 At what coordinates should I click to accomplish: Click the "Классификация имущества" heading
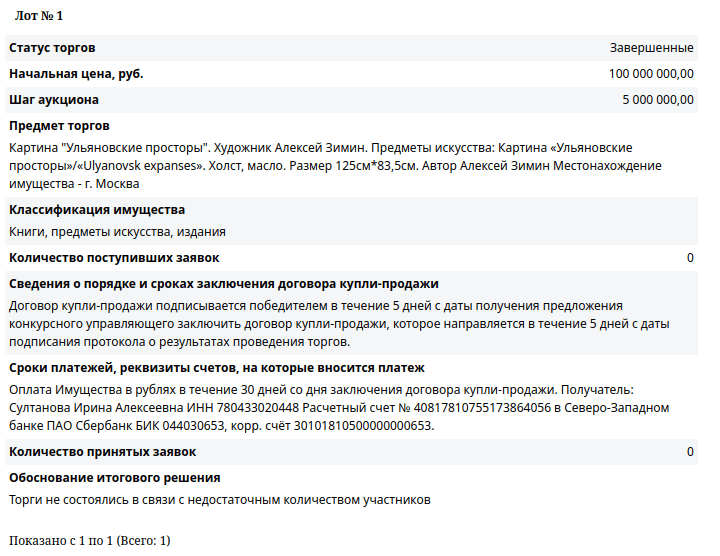coord(97,210)
